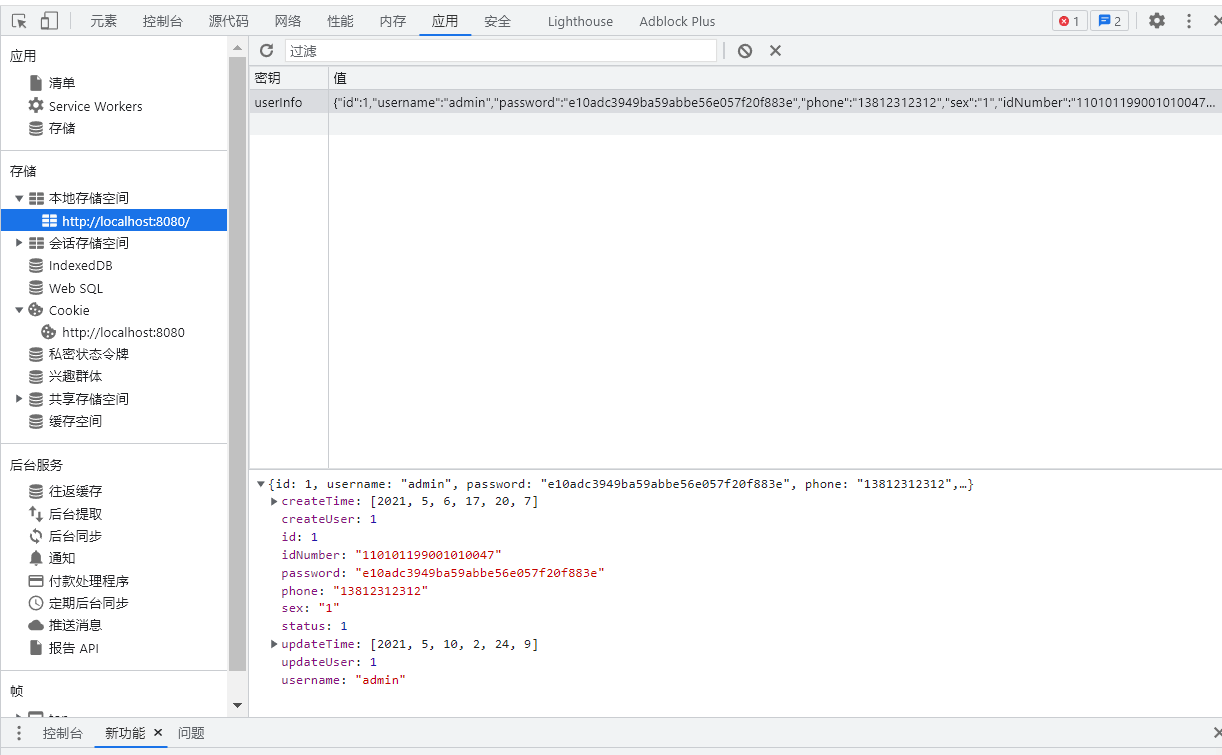The width and height of the screenshot is (1222, 755).
Task: Switch to the 控制台 tab
Action: (x=162, y=21)
